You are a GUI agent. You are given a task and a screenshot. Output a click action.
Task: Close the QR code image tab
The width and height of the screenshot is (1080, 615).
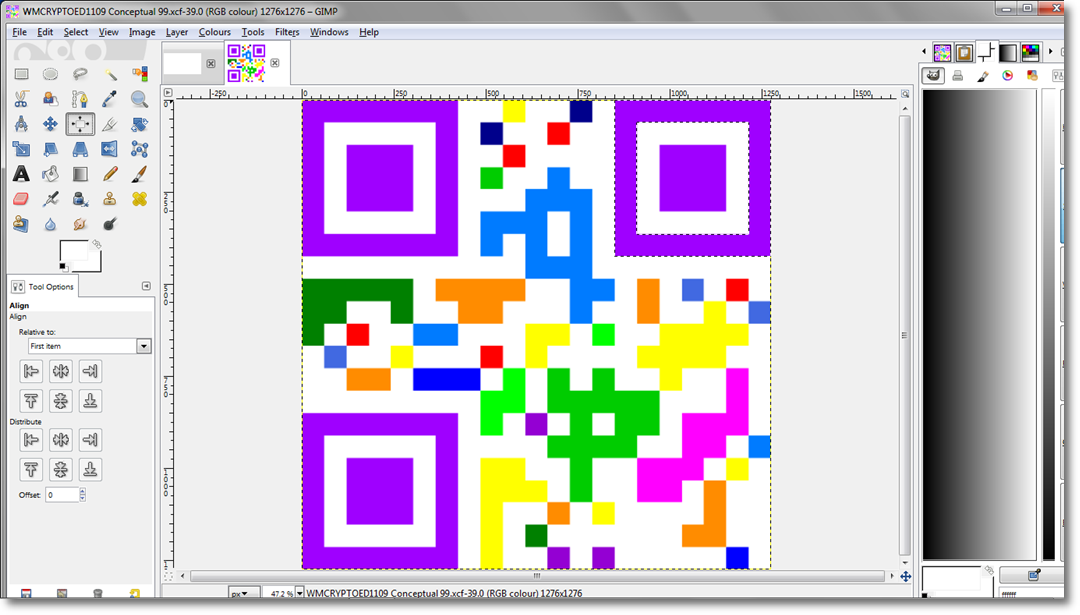[275, 63]
